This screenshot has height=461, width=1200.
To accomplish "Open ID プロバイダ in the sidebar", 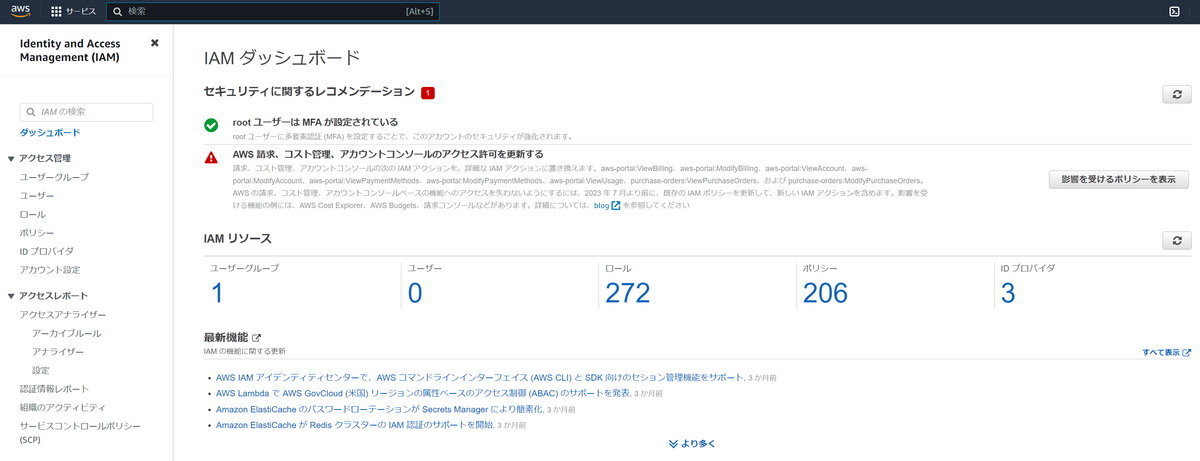I will pyautogui.click(x=47, y=251).
